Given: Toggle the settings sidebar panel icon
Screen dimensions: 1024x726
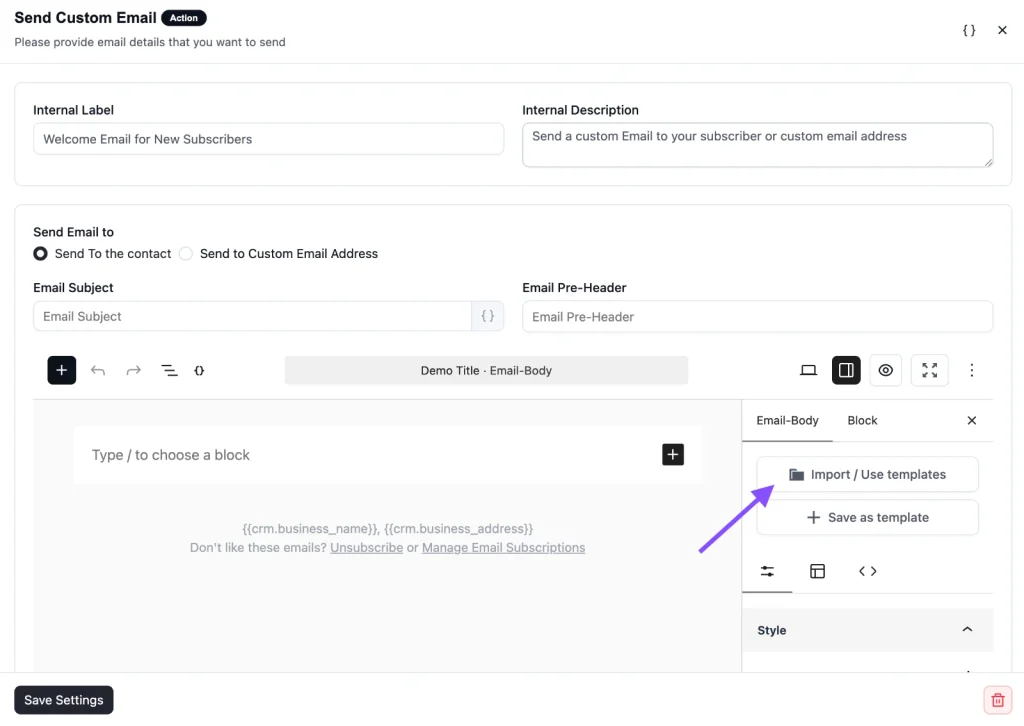Looking at the screenshot, I should click(x=846, y=370).
